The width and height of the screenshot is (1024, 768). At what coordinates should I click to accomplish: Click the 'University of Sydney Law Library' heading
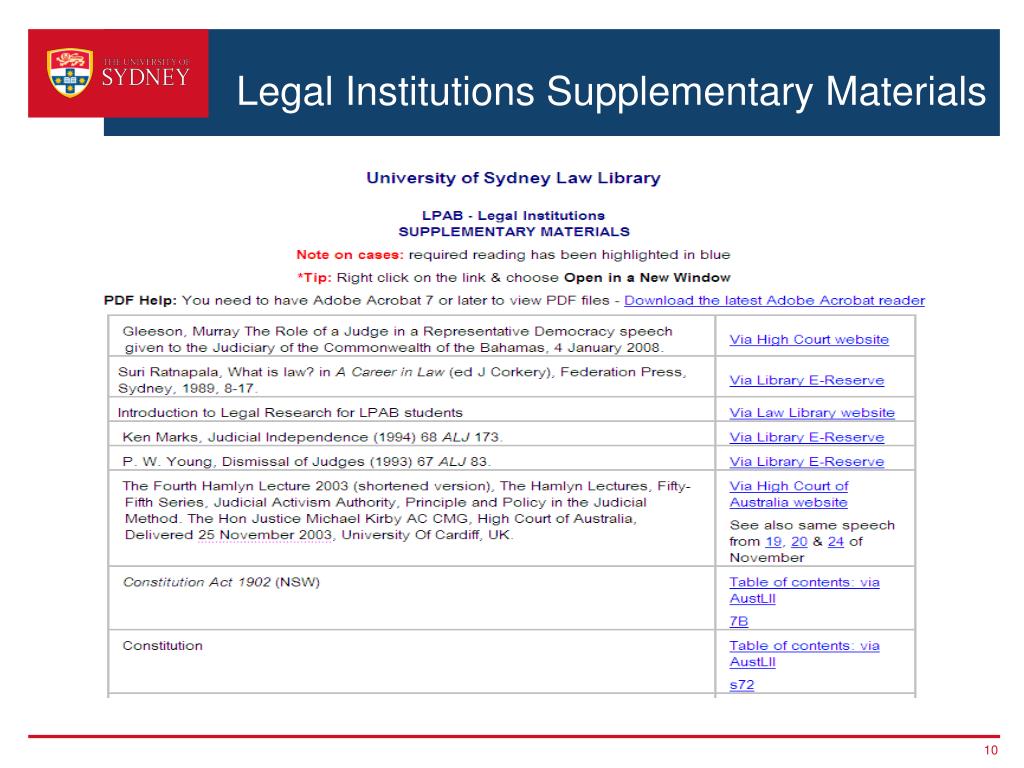pos(513,178)
